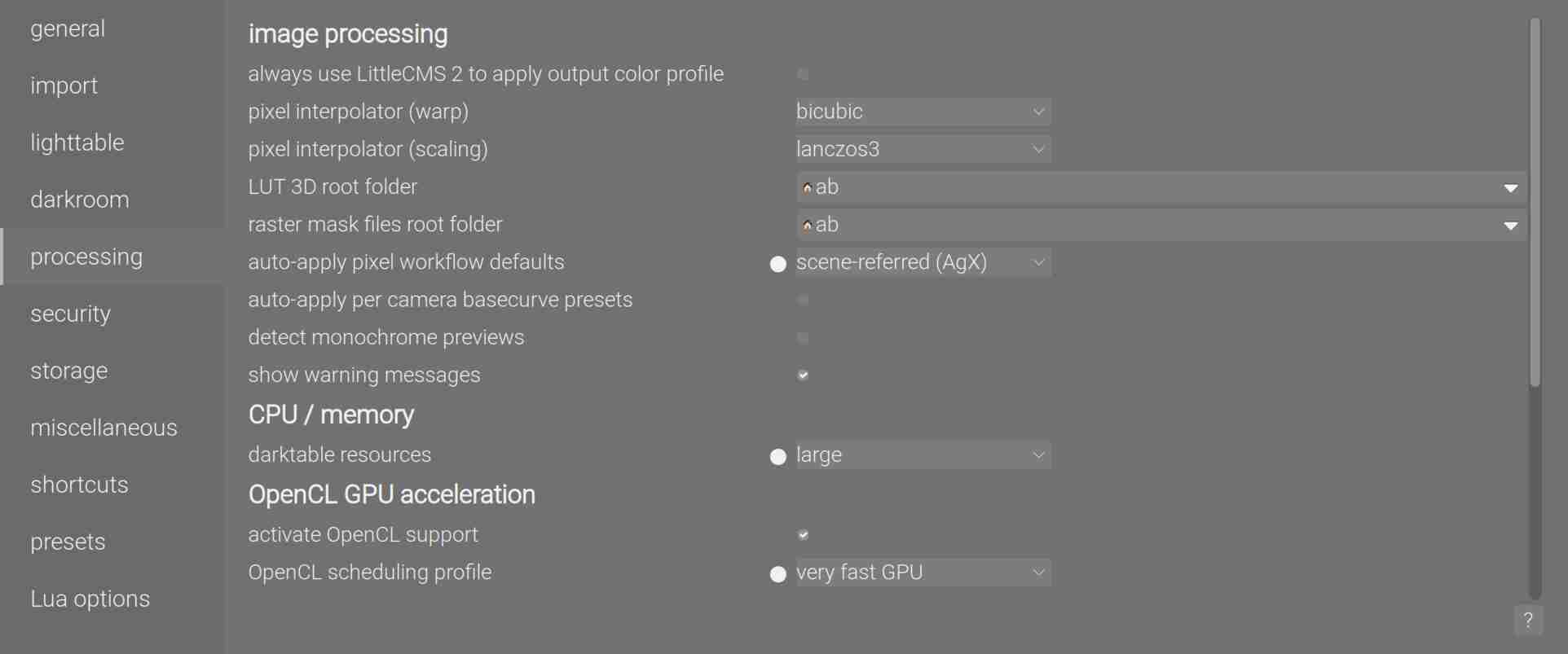Expand the LUT 3D root folder arrow
Viewport: 1568px width, 654px height.
(1510, 188)
